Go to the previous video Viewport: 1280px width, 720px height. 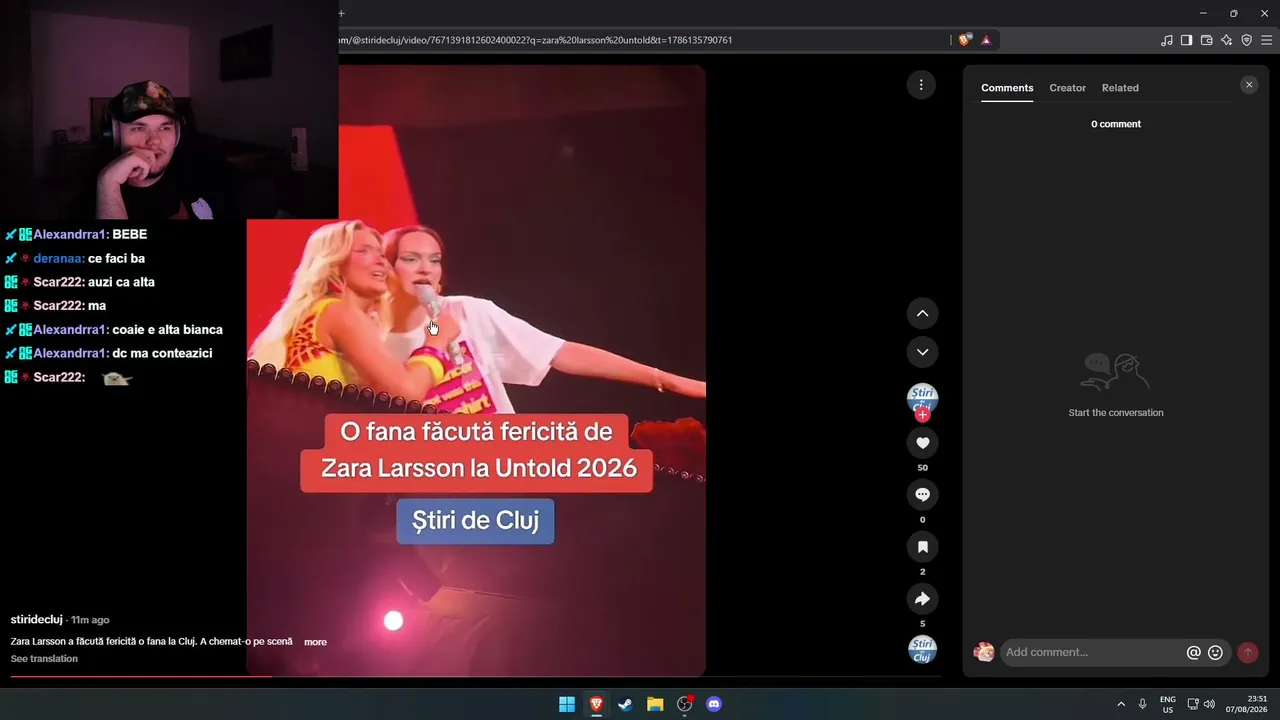[922, 313]
